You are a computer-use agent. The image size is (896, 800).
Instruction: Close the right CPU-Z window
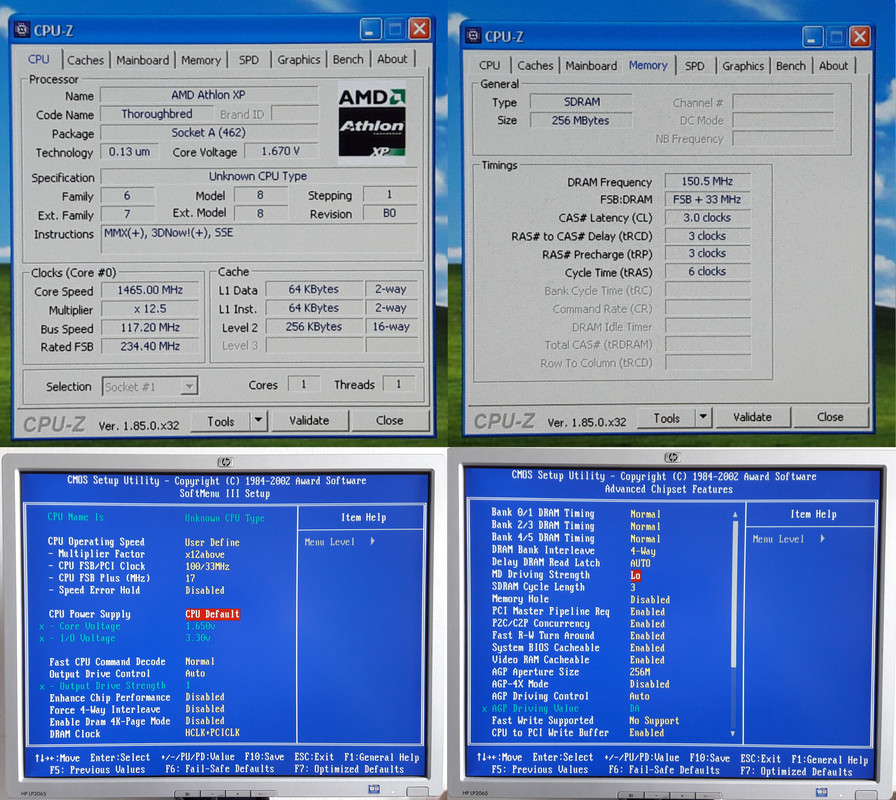coord(860,37)
